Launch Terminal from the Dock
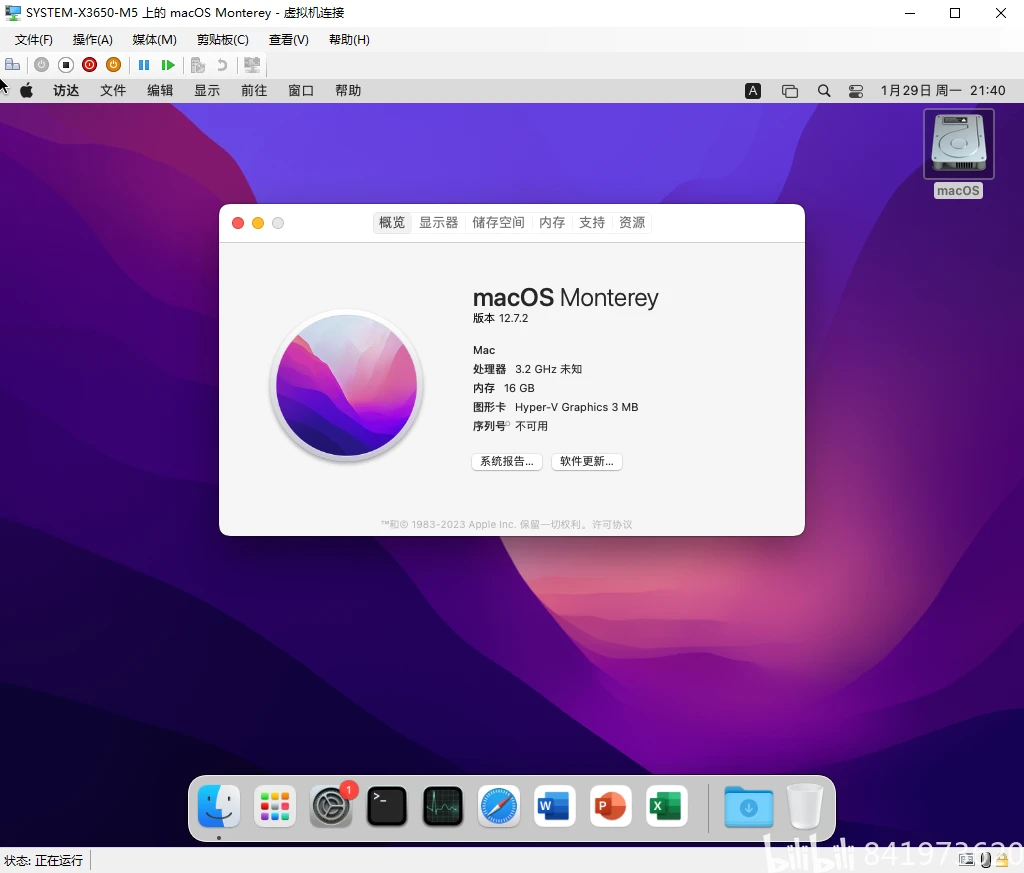Image resolution: width=1024 pixels, height=873 pixels. pos(387,806)
